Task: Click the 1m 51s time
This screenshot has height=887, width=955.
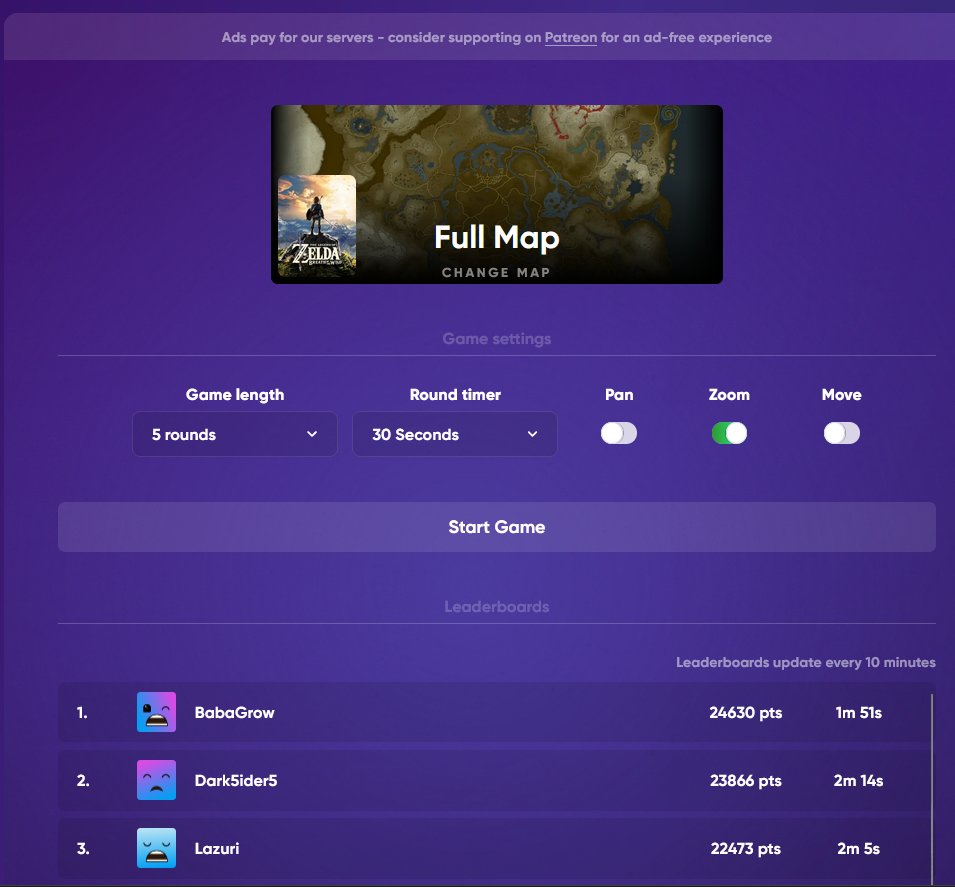Action: tap(858, 712)
